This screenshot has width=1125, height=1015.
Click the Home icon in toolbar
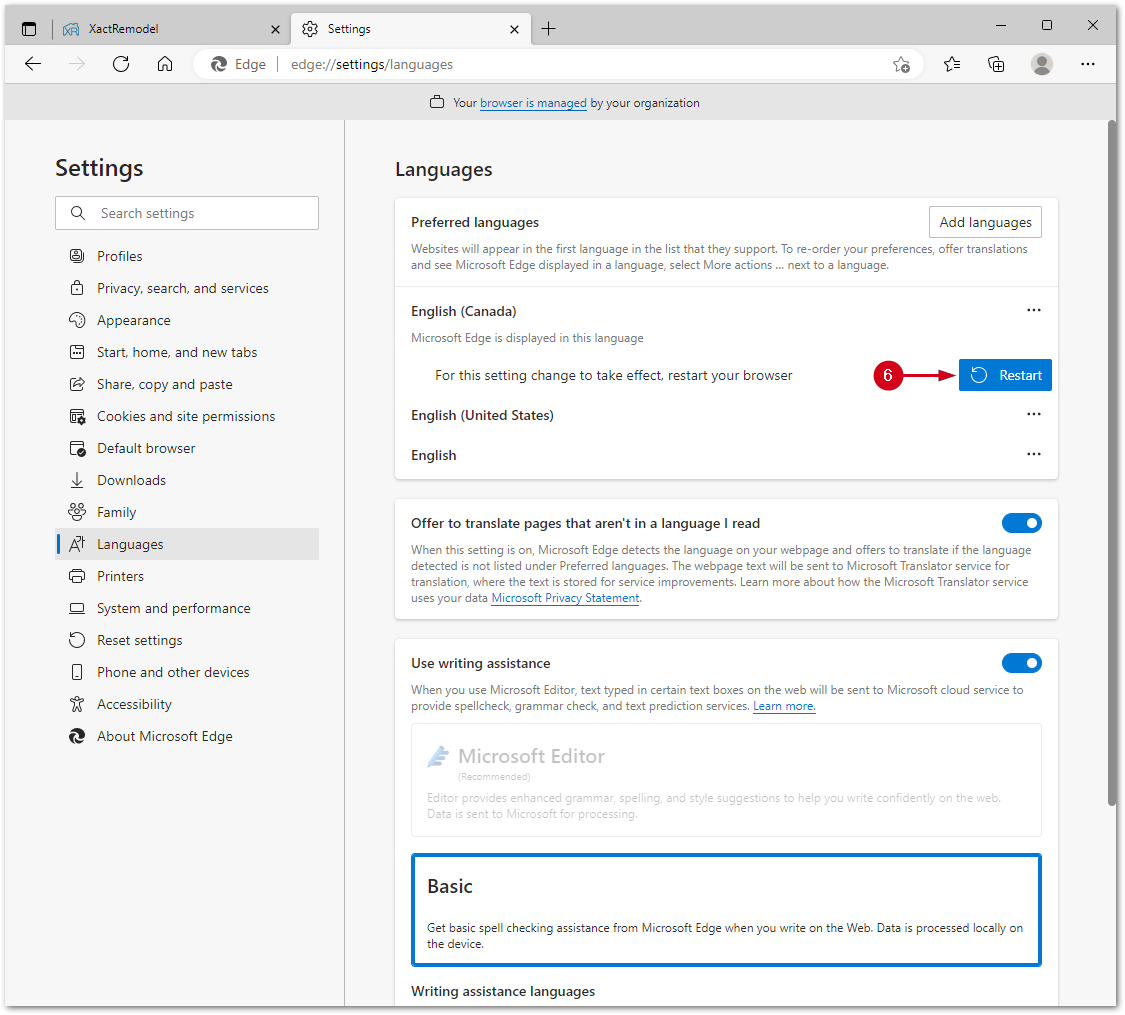(165, 64)
